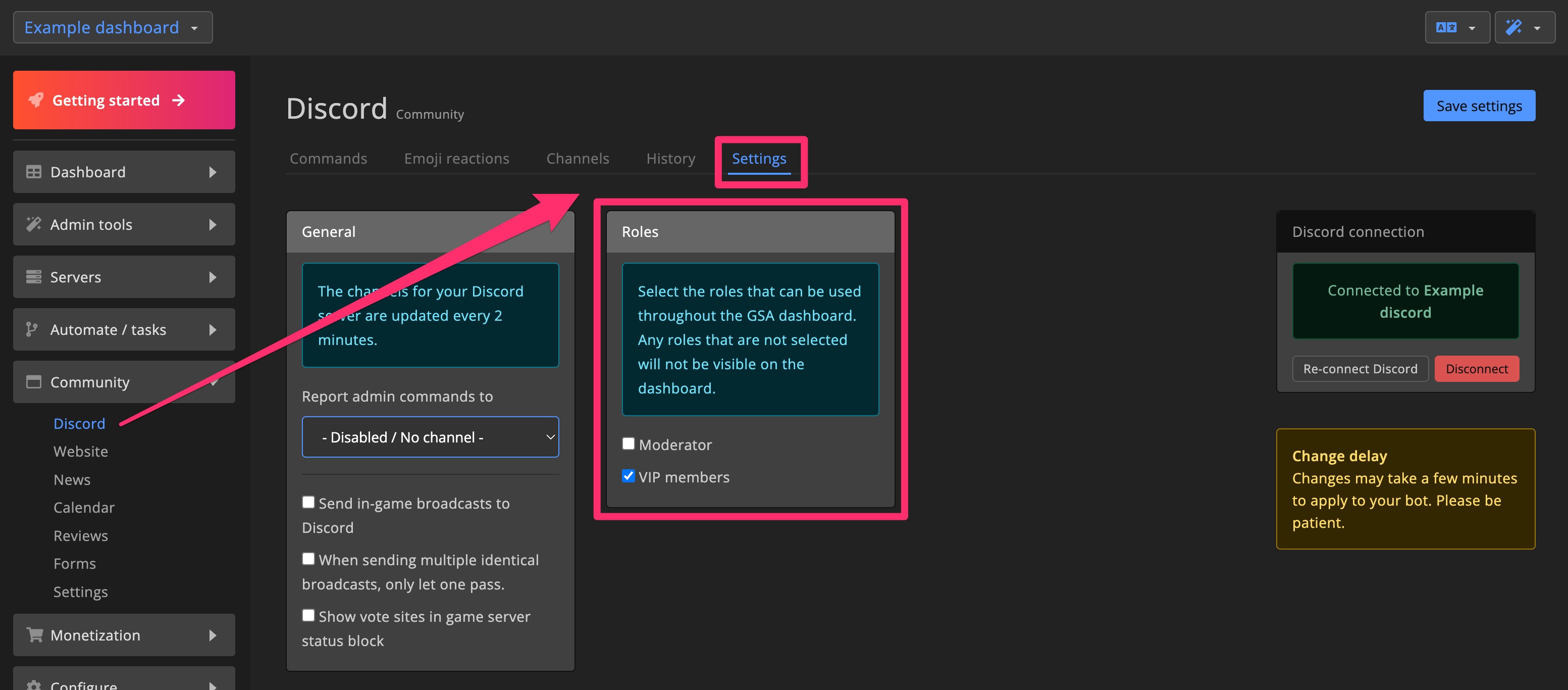
Task: Click the Getting started rocket icon
Action: tap(35, 100)
